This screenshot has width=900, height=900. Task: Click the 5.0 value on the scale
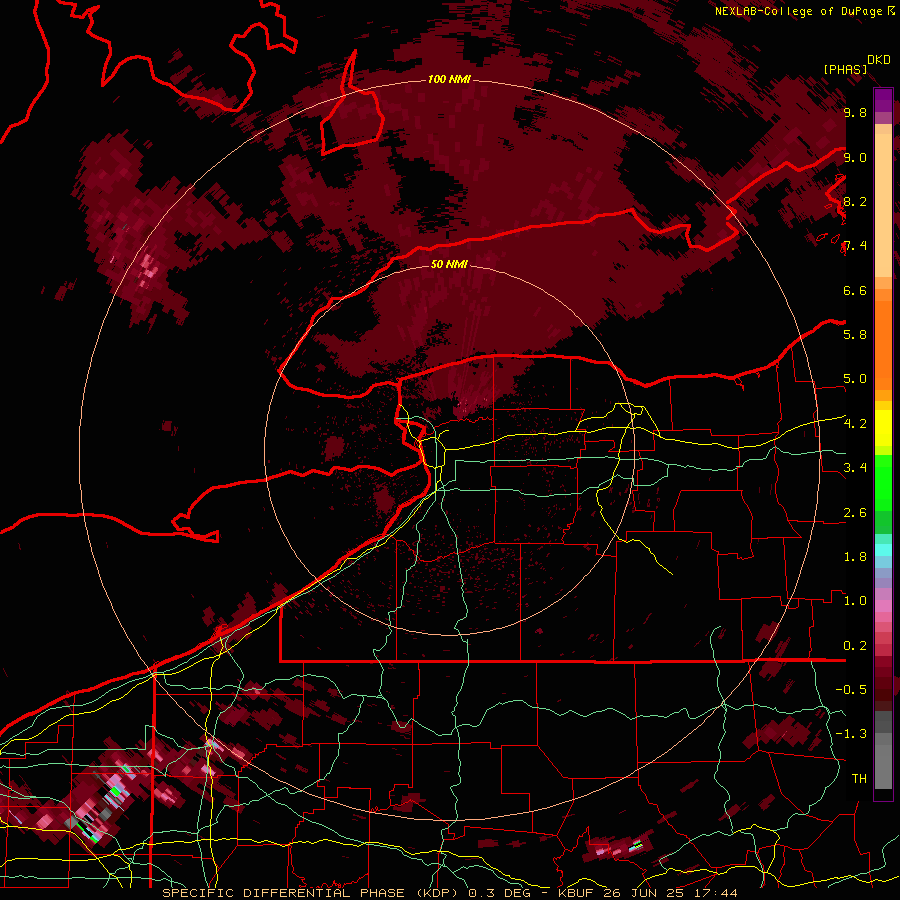tap(855, 379)
